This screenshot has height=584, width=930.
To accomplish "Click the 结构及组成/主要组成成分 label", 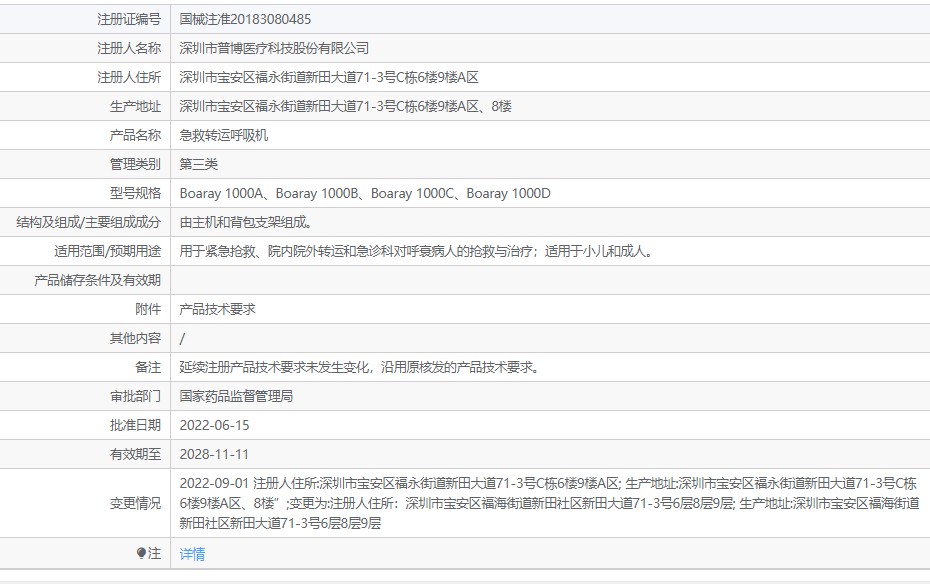I will 88,222.
